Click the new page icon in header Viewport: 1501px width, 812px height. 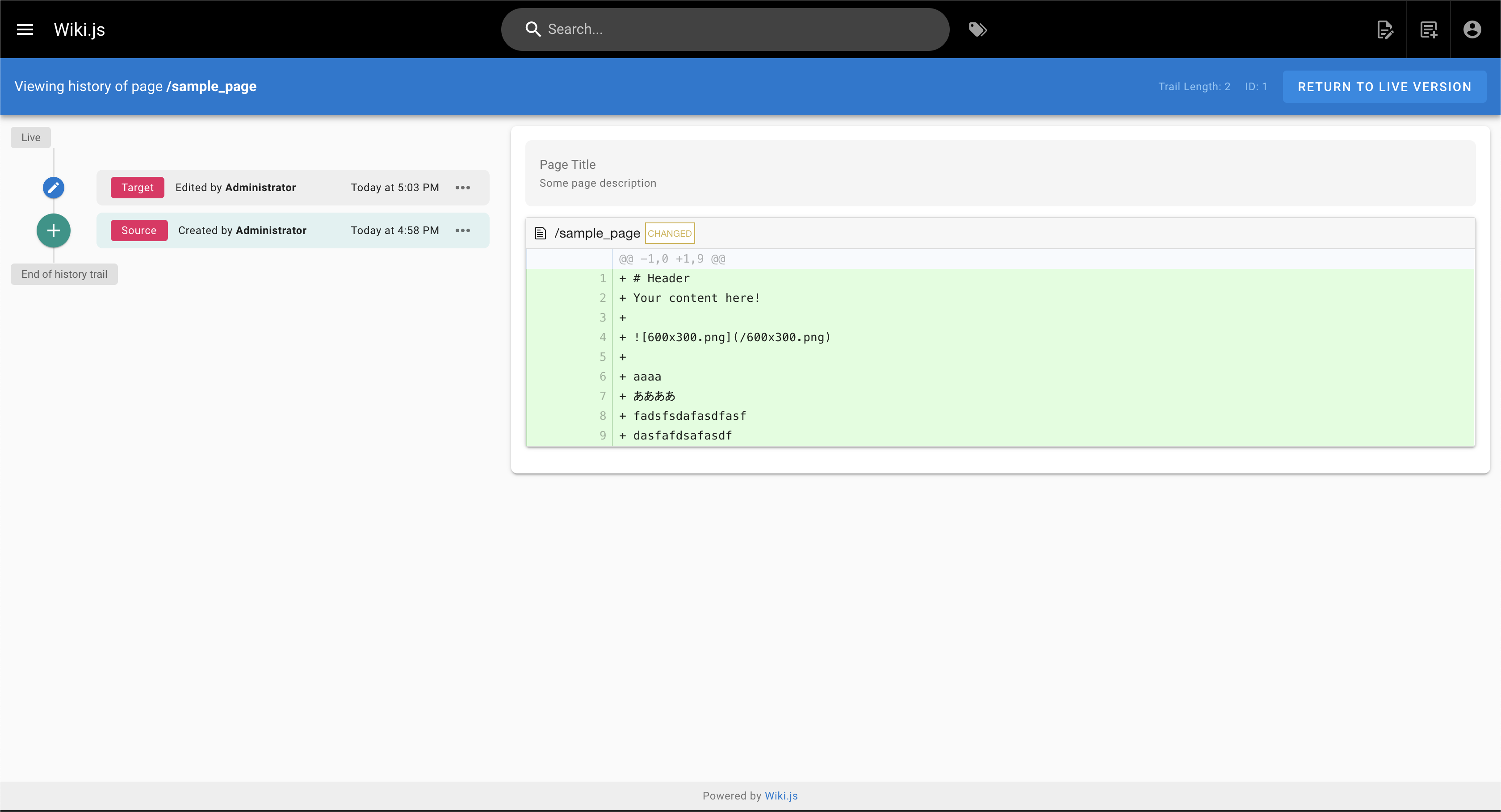(x=1428, y=29)
